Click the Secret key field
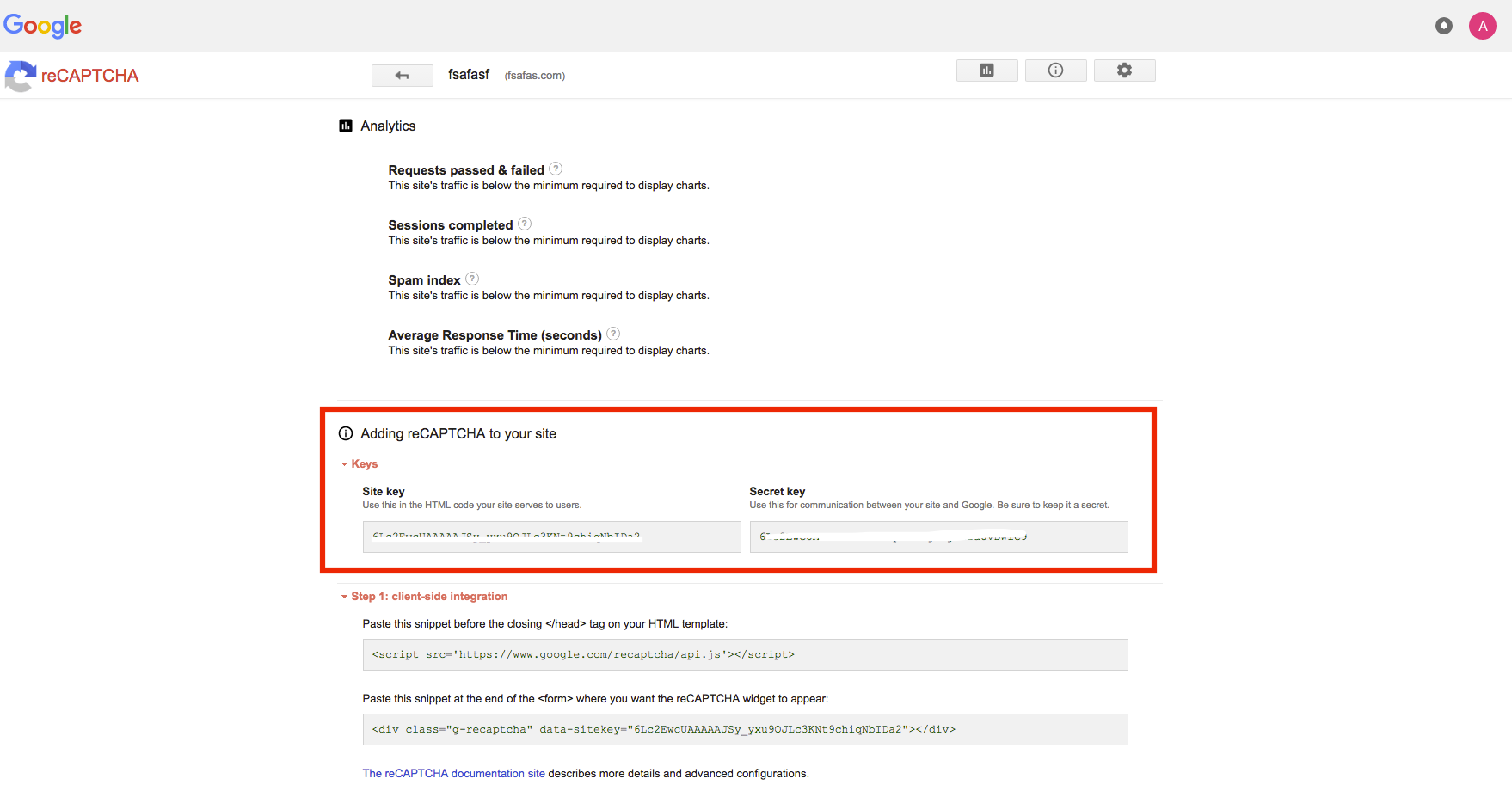The width and height of the screenshot is (1512, 785). [938, 537]
